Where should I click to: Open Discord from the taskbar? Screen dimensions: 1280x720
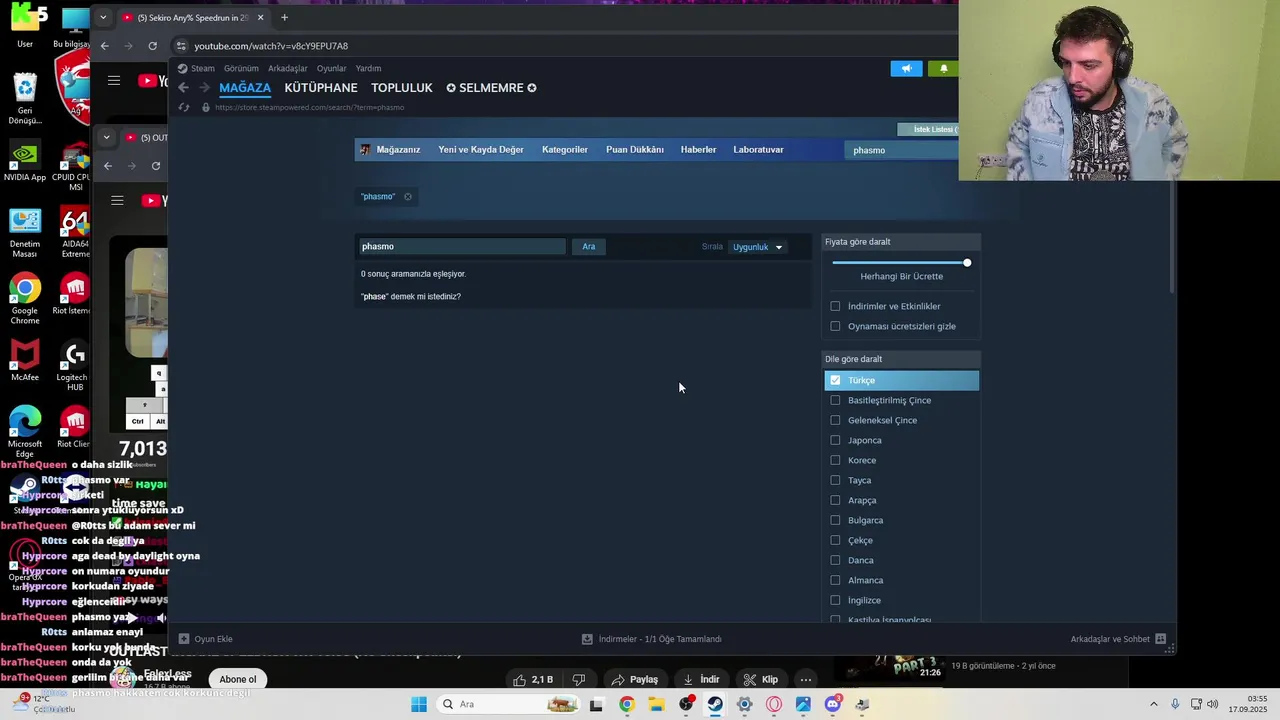click(833, 704)
